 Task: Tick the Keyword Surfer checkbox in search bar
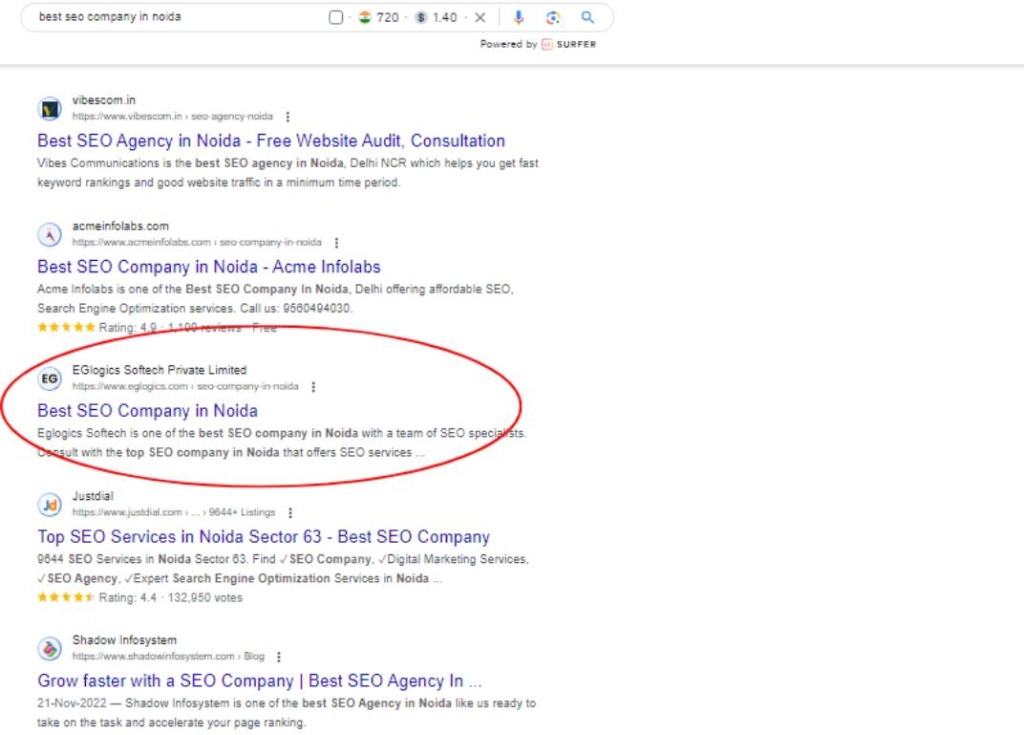tap(336, 16)
